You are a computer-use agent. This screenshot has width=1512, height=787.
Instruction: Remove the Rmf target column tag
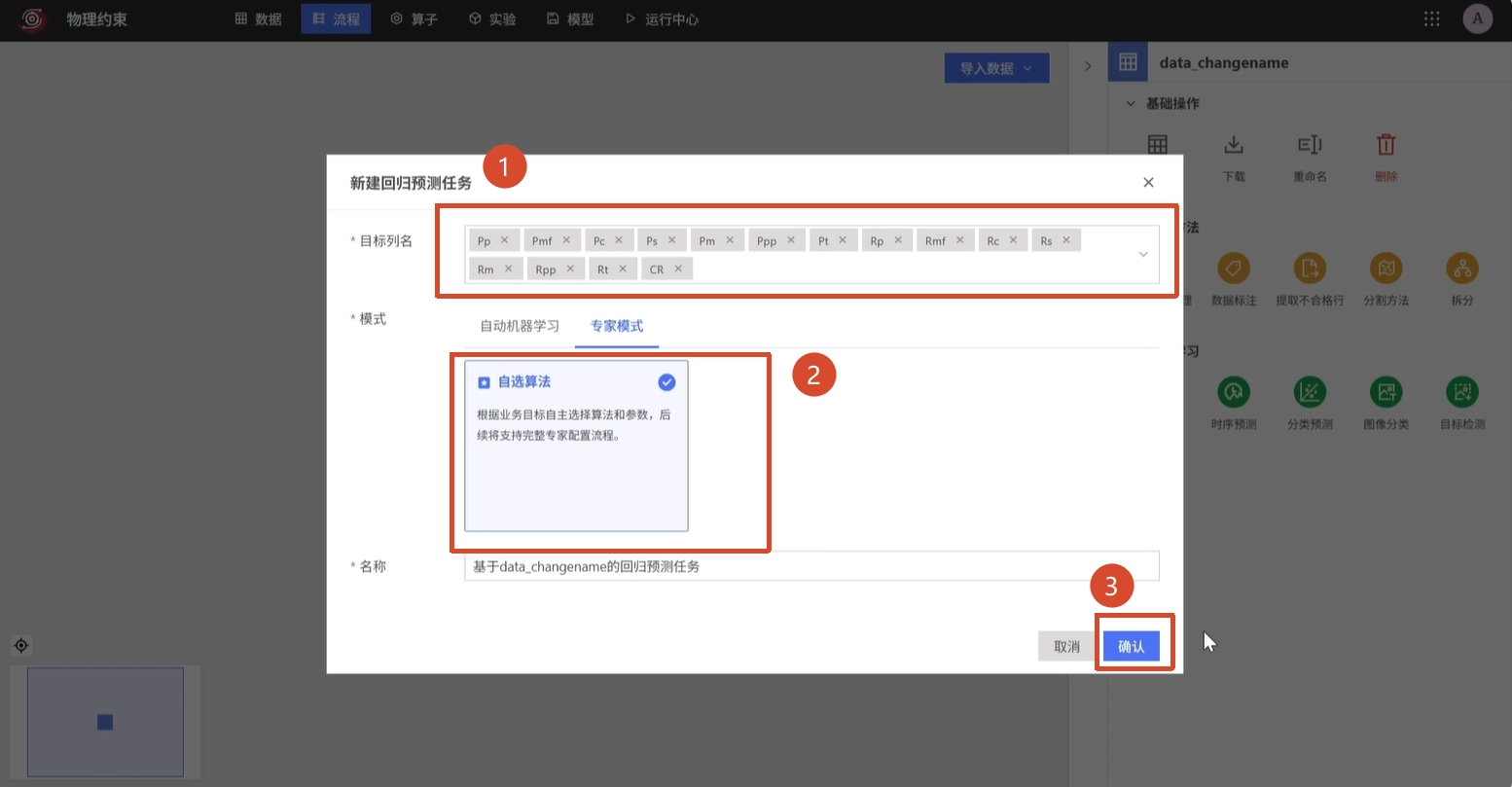pos(959,240)
